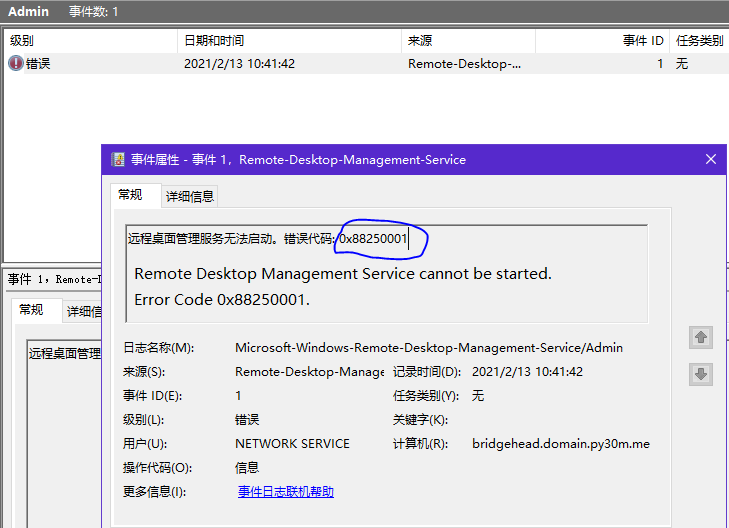729x528 pixels.
Task: Click inside the event description text box
Action: pos(387,274)
